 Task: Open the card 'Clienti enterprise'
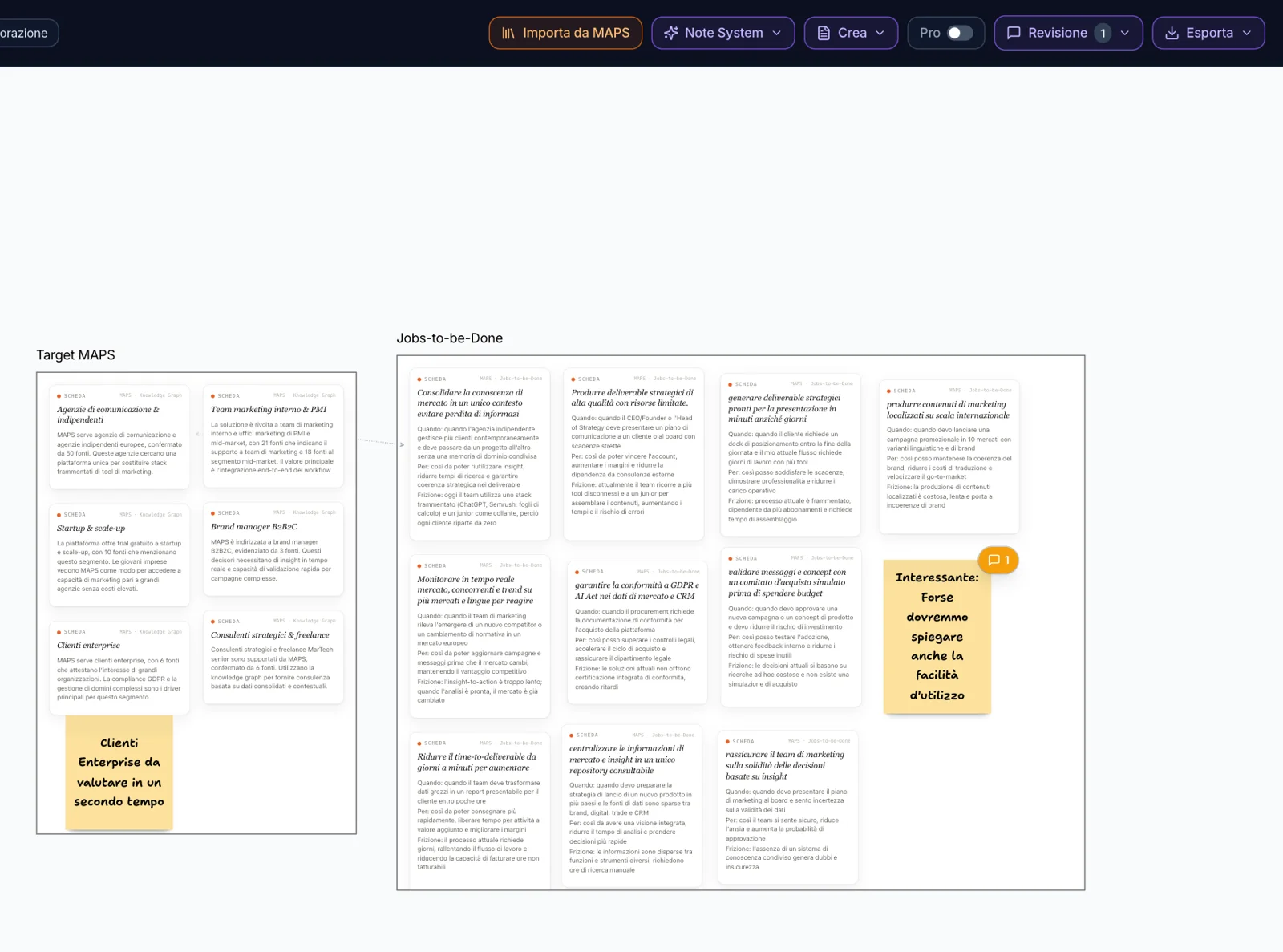pyautogui.click(x=119, y=668)
